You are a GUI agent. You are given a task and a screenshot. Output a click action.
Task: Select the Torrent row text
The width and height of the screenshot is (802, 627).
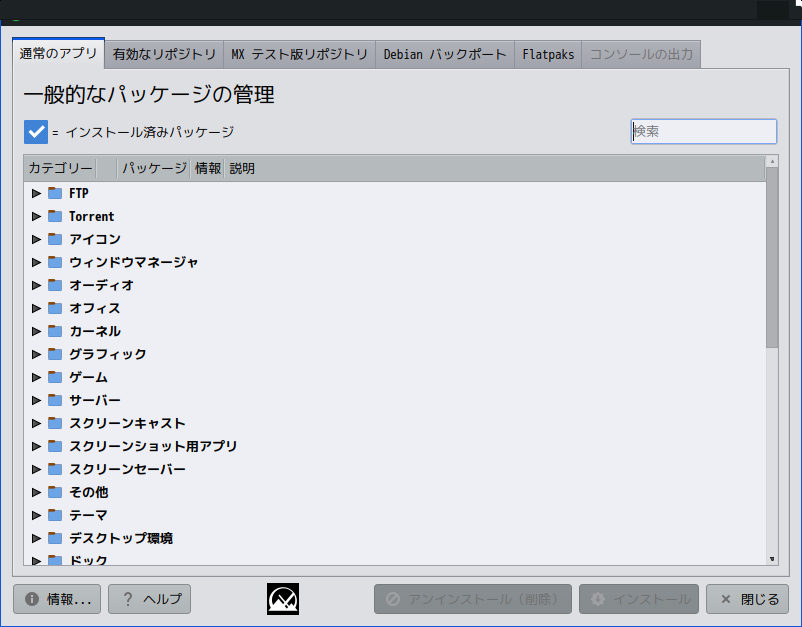(92, 216)
